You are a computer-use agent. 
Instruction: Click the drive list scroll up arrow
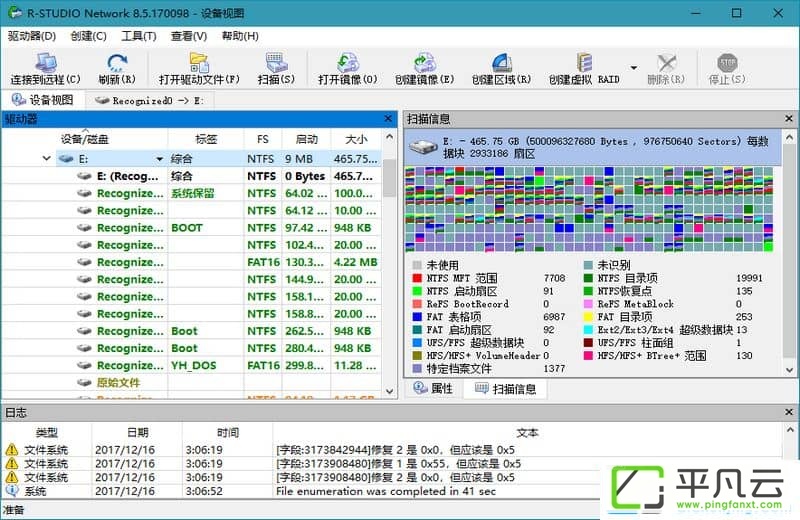(389, 137)
